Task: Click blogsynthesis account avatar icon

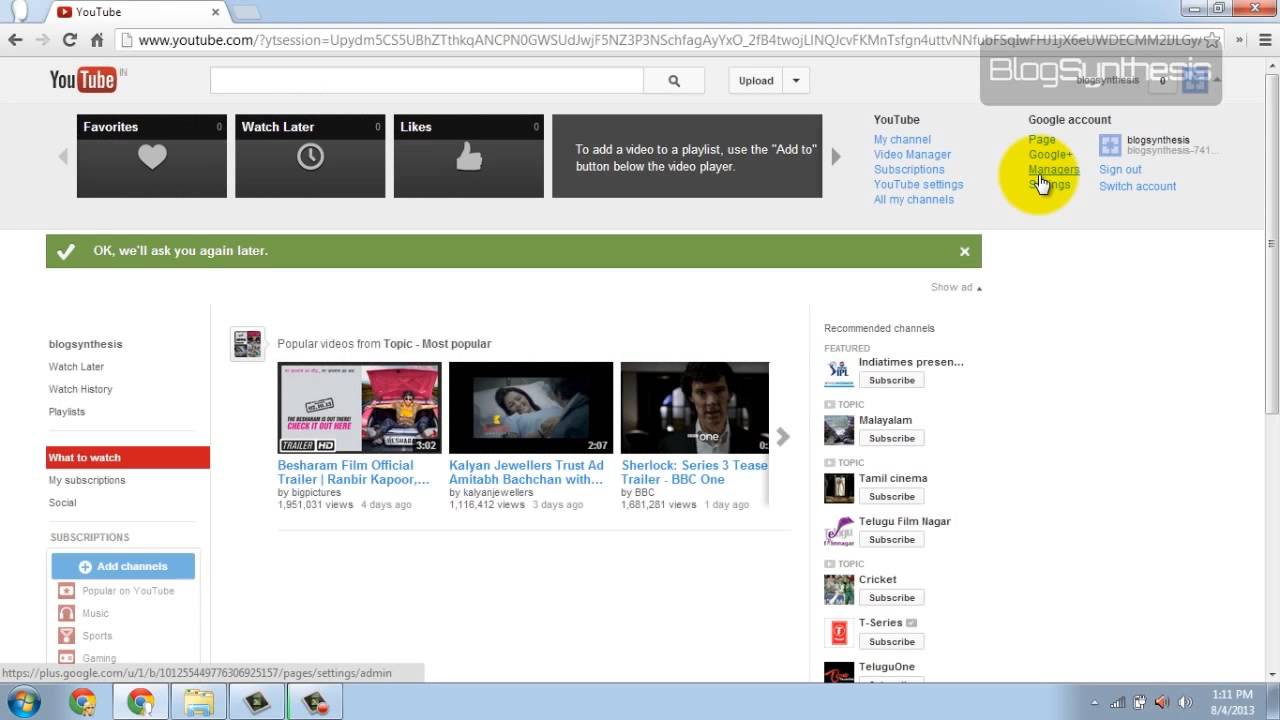Action: click(1110, 145)
